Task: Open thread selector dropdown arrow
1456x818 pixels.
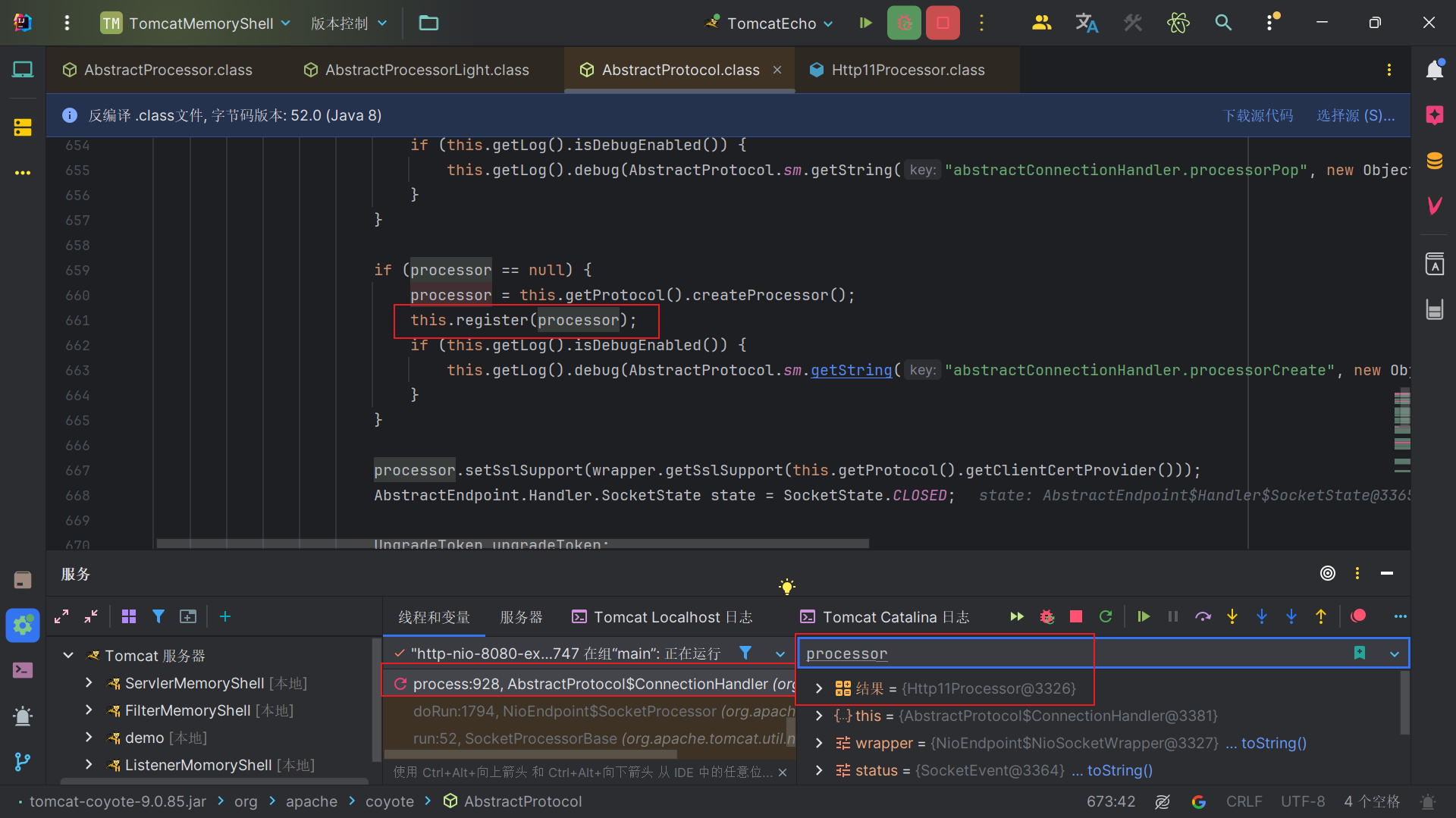Action: (780, 653)
